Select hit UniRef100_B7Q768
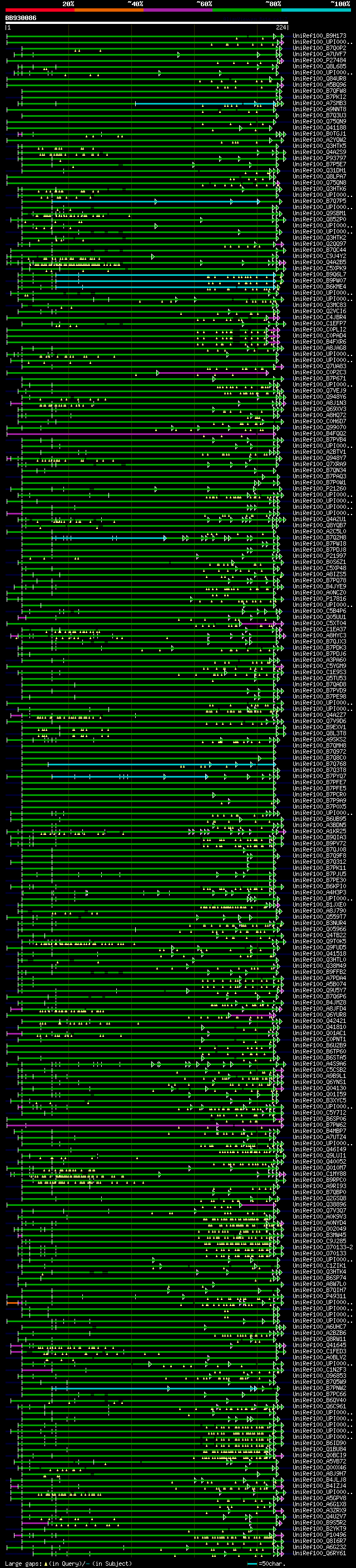The image size is (356, 1568). pos(319,764)
